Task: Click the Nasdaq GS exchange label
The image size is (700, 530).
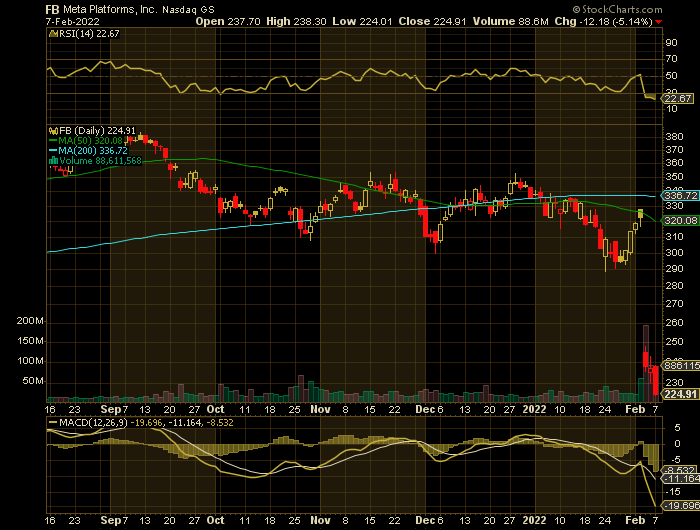Action: 188,9
